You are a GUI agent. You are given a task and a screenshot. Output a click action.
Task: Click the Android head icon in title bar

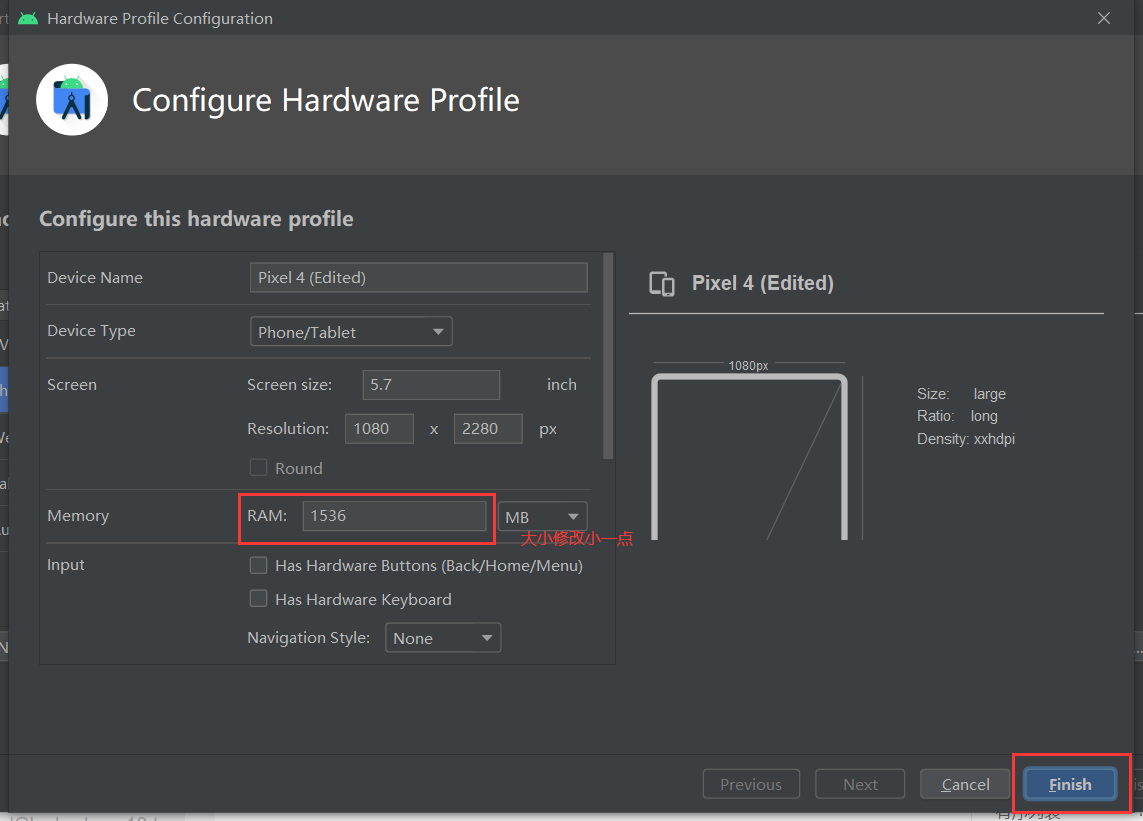(x=28, y=18)
